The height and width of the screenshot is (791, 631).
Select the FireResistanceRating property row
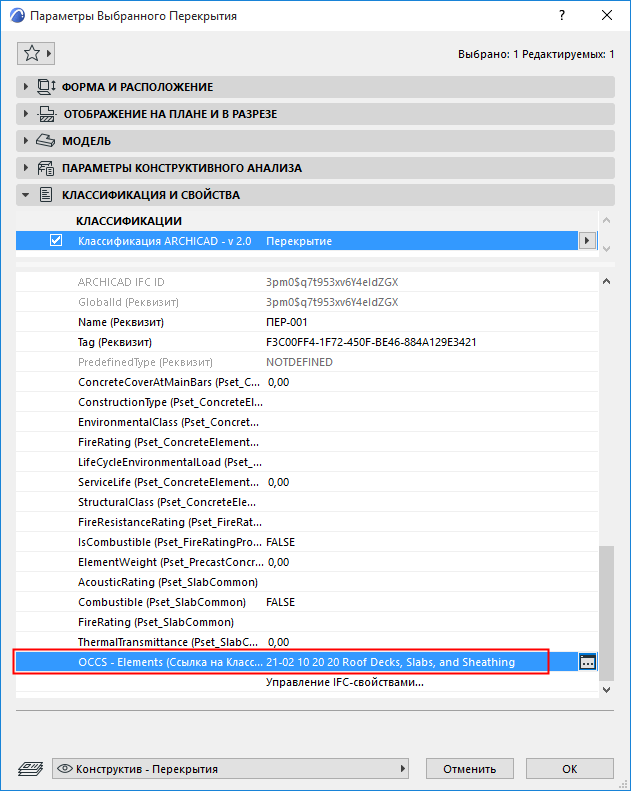point(307,522)
